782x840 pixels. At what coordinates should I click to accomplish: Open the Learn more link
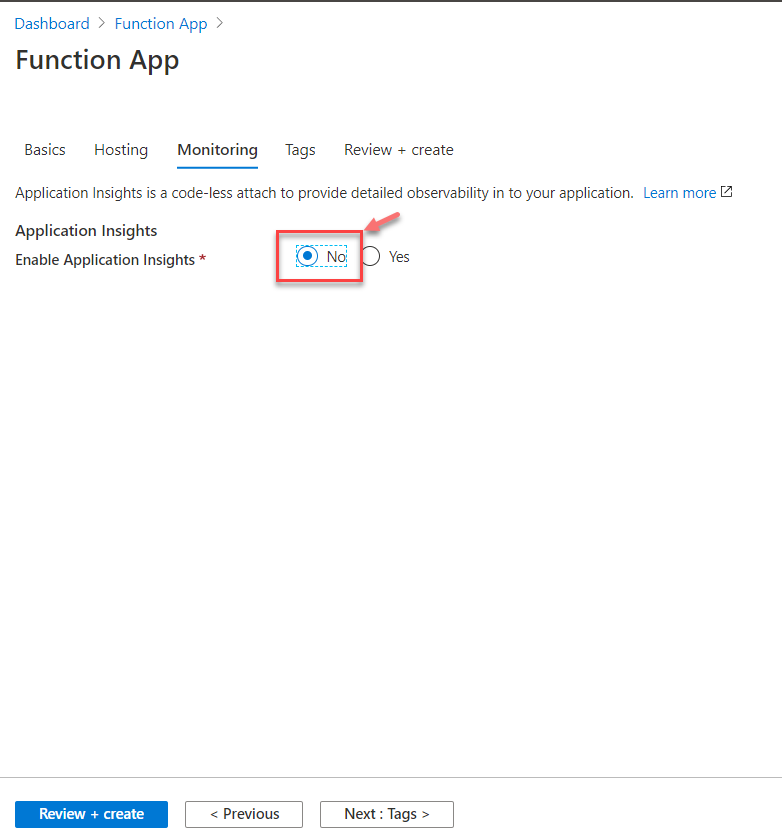click(x=679, y=193)
